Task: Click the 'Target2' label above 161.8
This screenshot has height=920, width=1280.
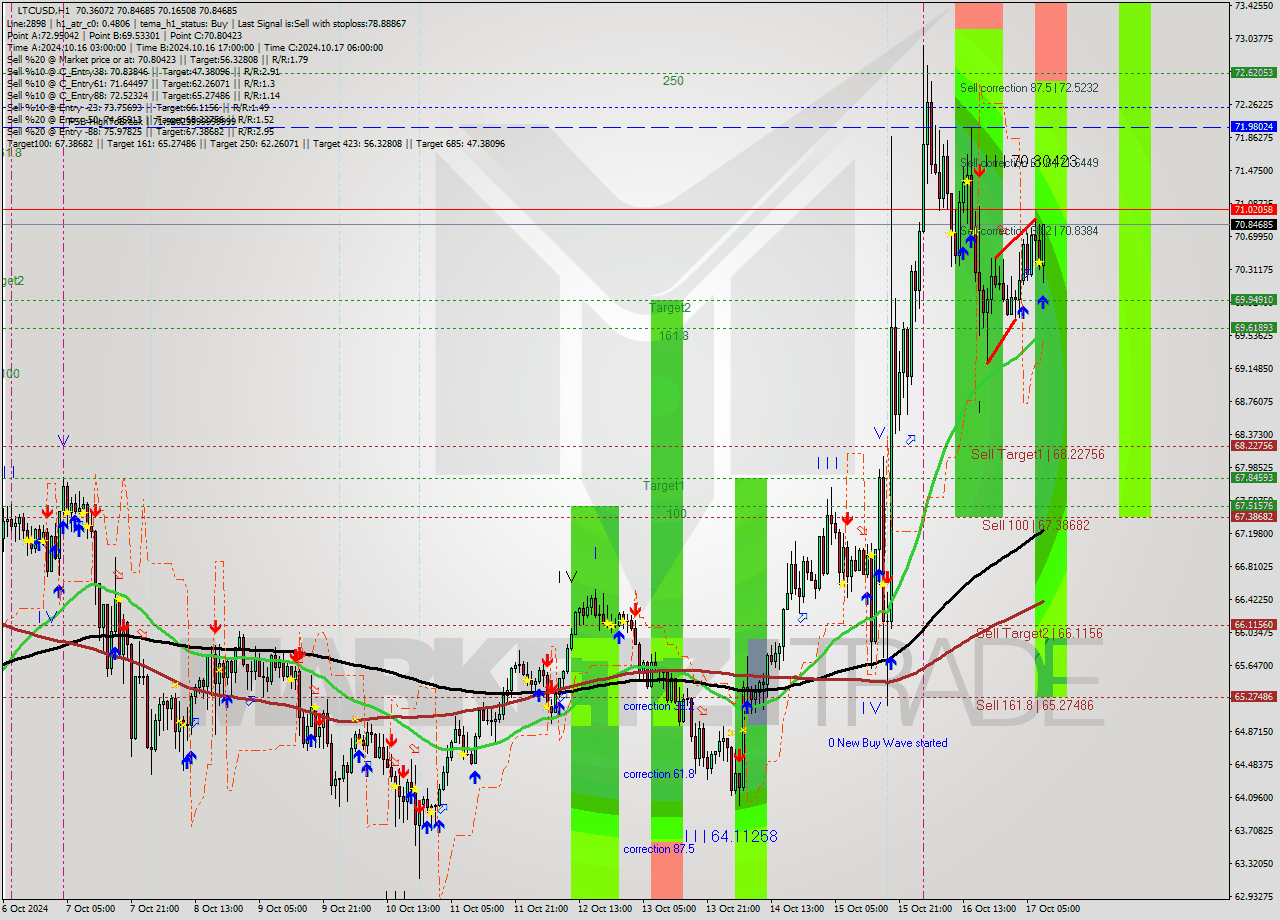Action: coord(670,308)
